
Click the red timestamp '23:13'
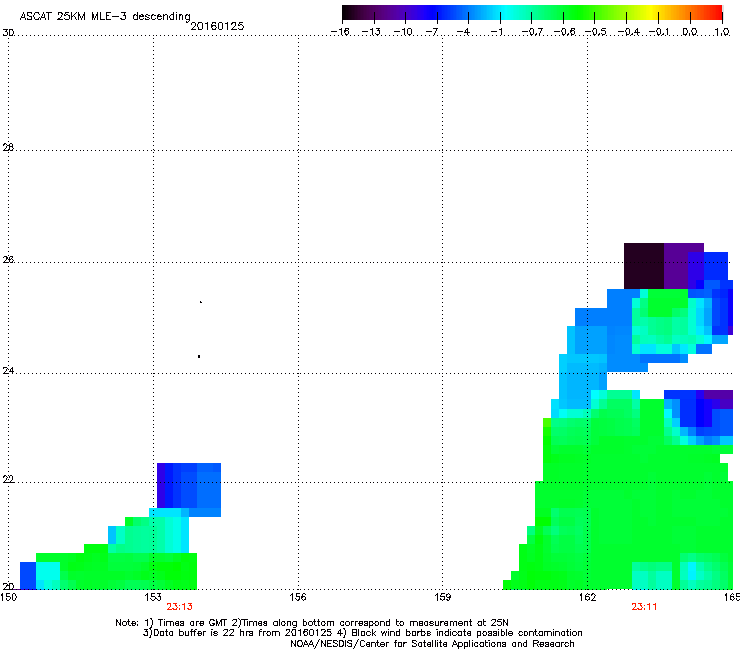pyautogui.click(x=179, y=607)
